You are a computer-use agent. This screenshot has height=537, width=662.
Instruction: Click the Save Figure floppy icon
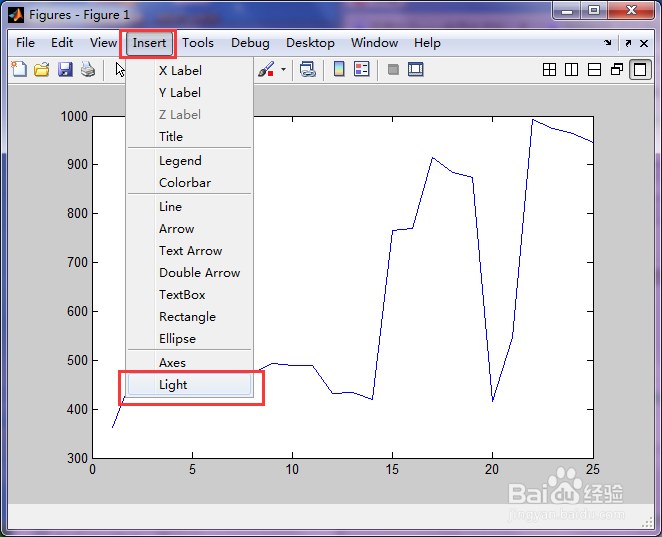click(65, 69)
